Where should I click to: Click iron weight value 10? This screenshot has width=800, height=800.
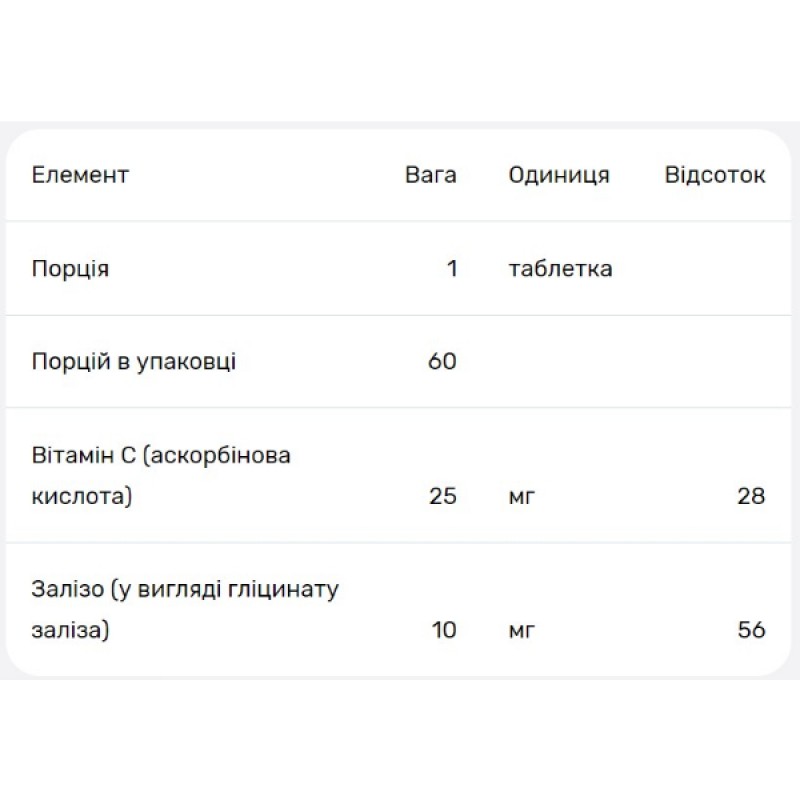click(x=442, y=630)
